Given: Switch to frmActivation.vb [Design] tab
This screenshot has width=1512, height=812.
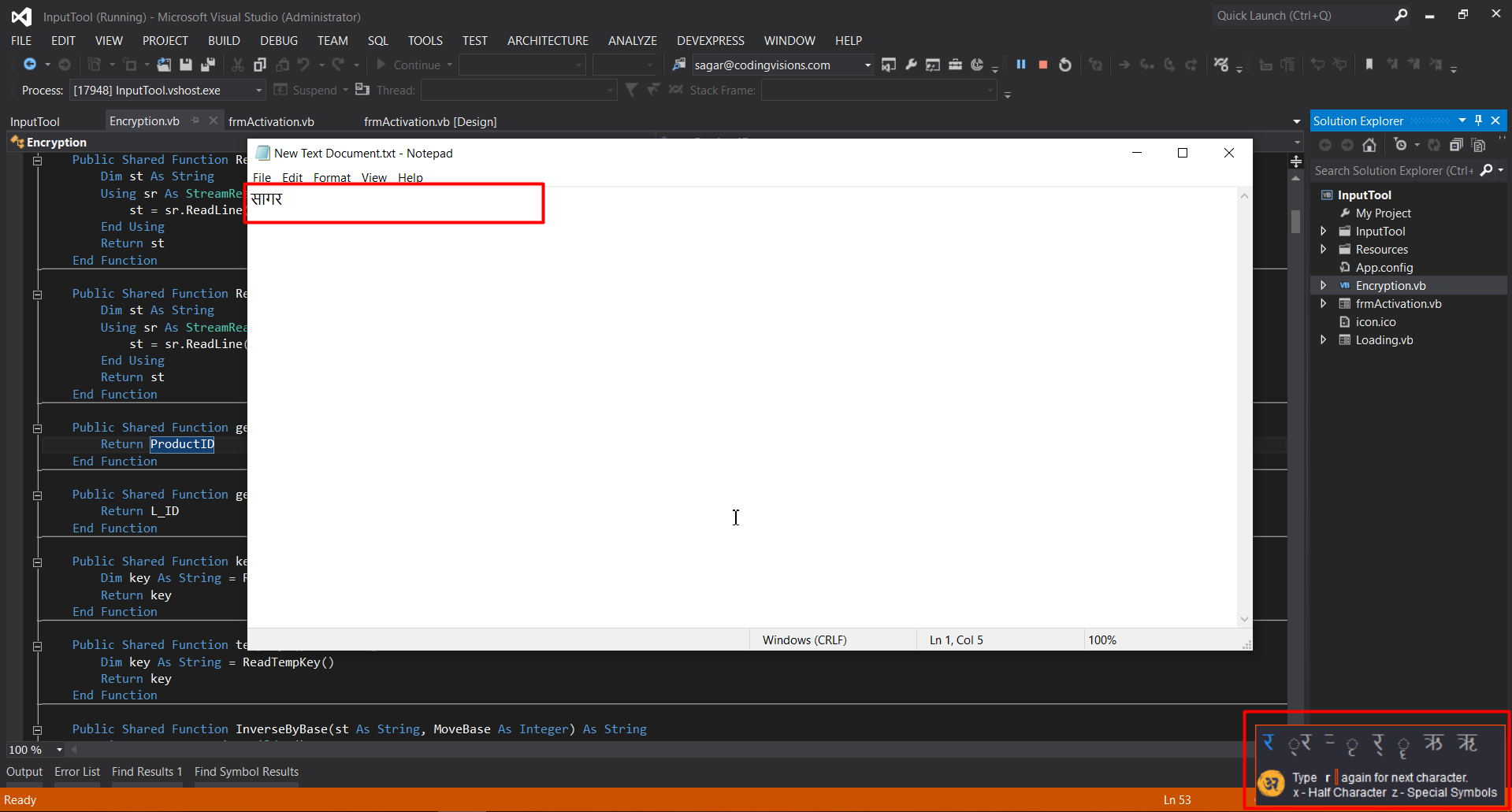Looking at the screenshot, I should tap(430, 121).
